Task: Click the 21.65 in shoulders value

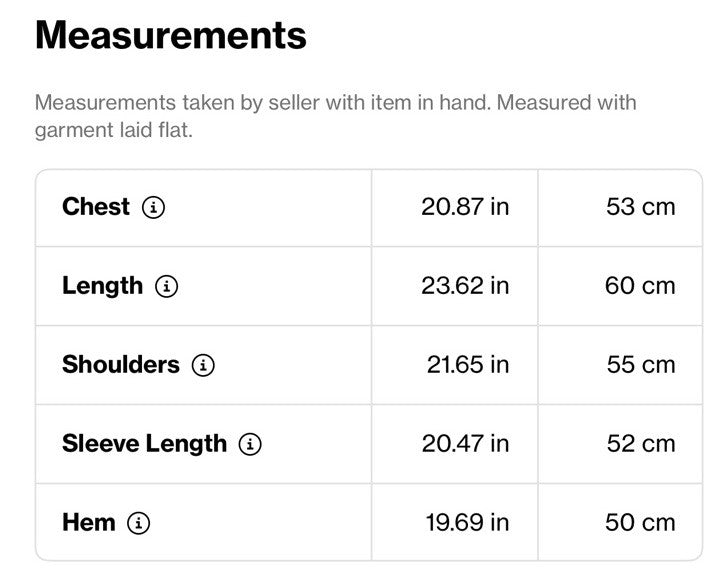Action: click(468, 364)
